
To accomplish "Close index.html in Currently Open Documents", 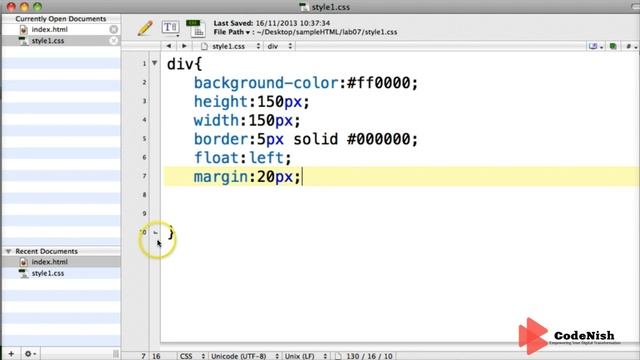I will 113,29.
